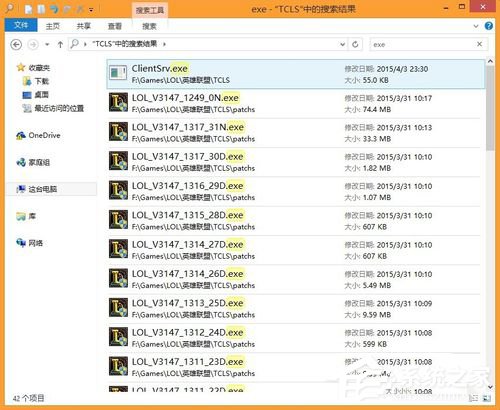Switch to details view in status bar
500x410 pixels.
pos(473,398)
